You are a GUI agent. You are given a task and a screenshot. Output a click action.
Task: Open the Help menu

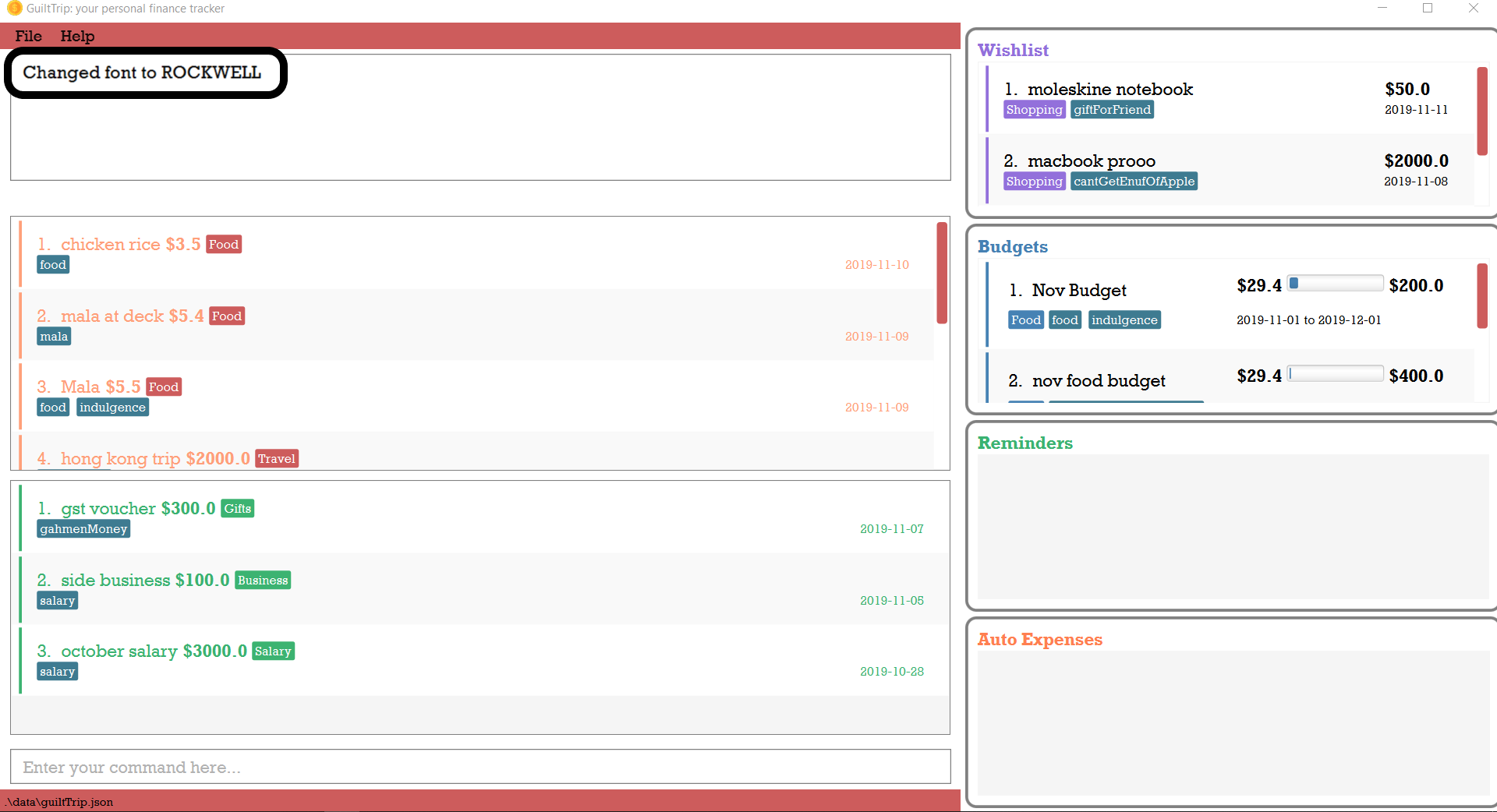click(x=77, y=36)
